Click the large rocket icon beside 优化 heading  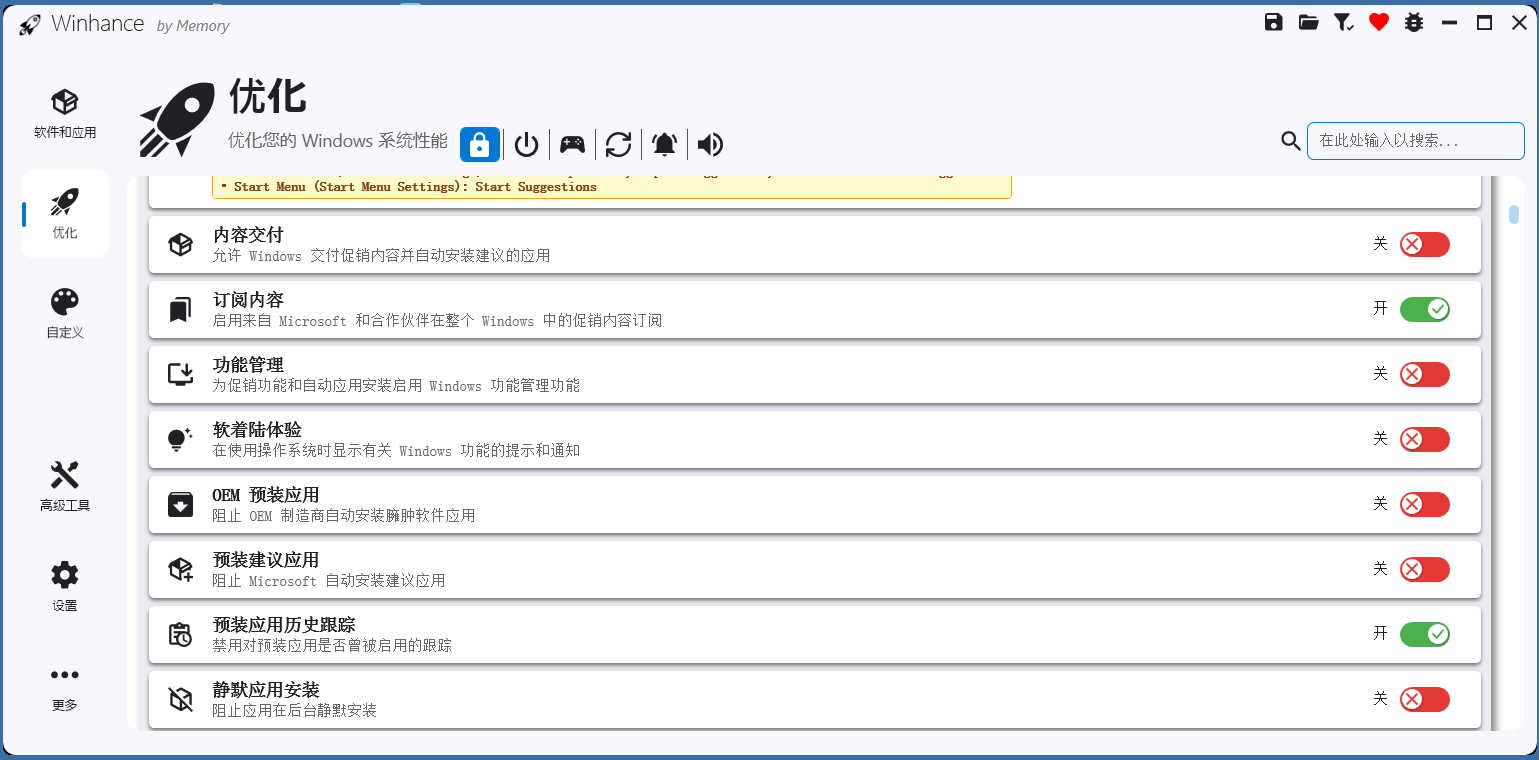pos(177,120)
